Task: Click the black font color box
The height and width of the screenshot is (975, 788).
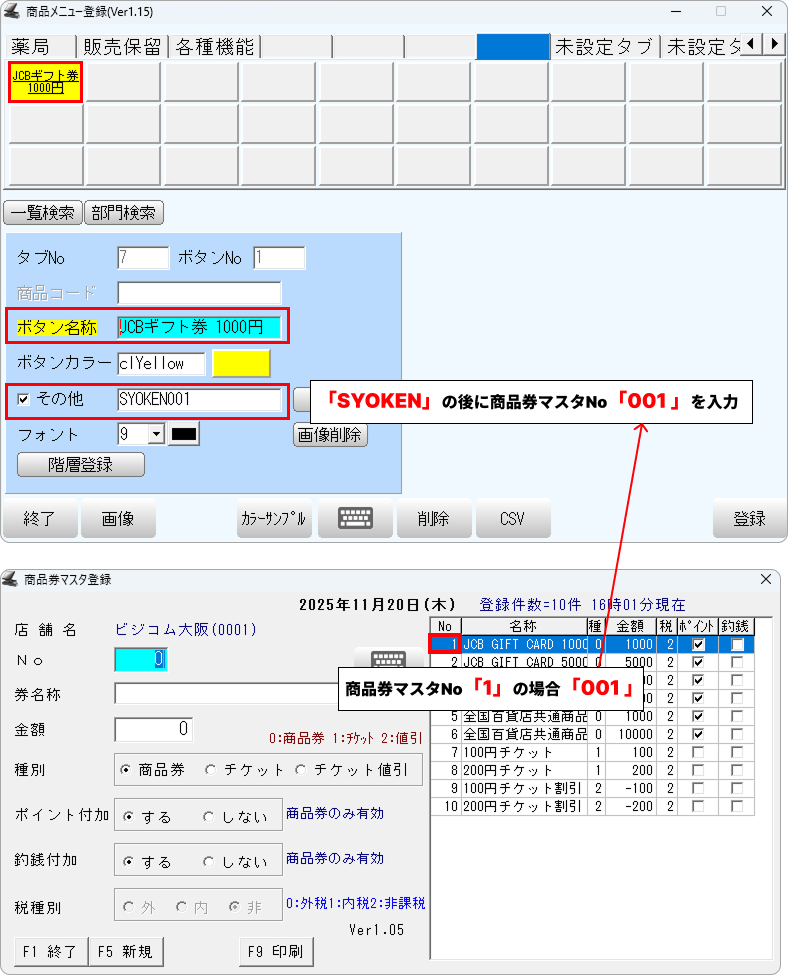Action: click(184, 434)
